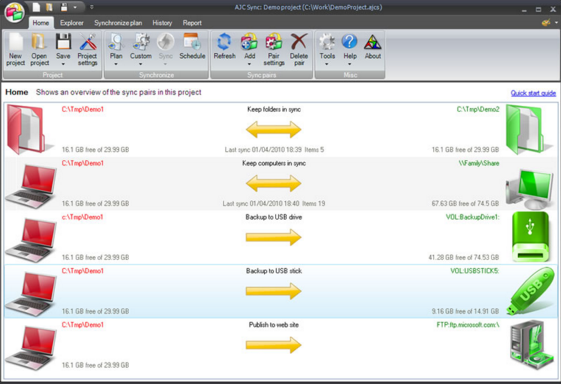The image size is (561, 384).
Task: Switch to the Explorer tab
Action: click(x=72, y=23)
